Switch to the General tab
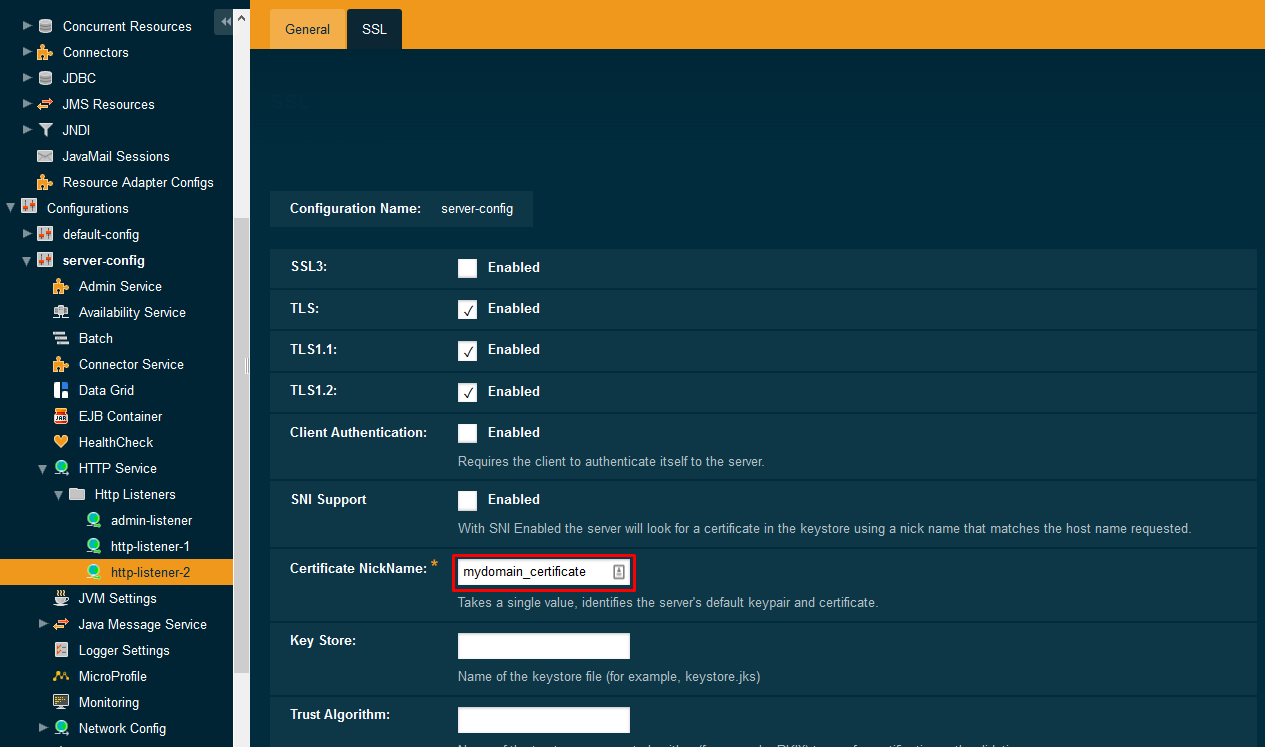 click(307, 29)
